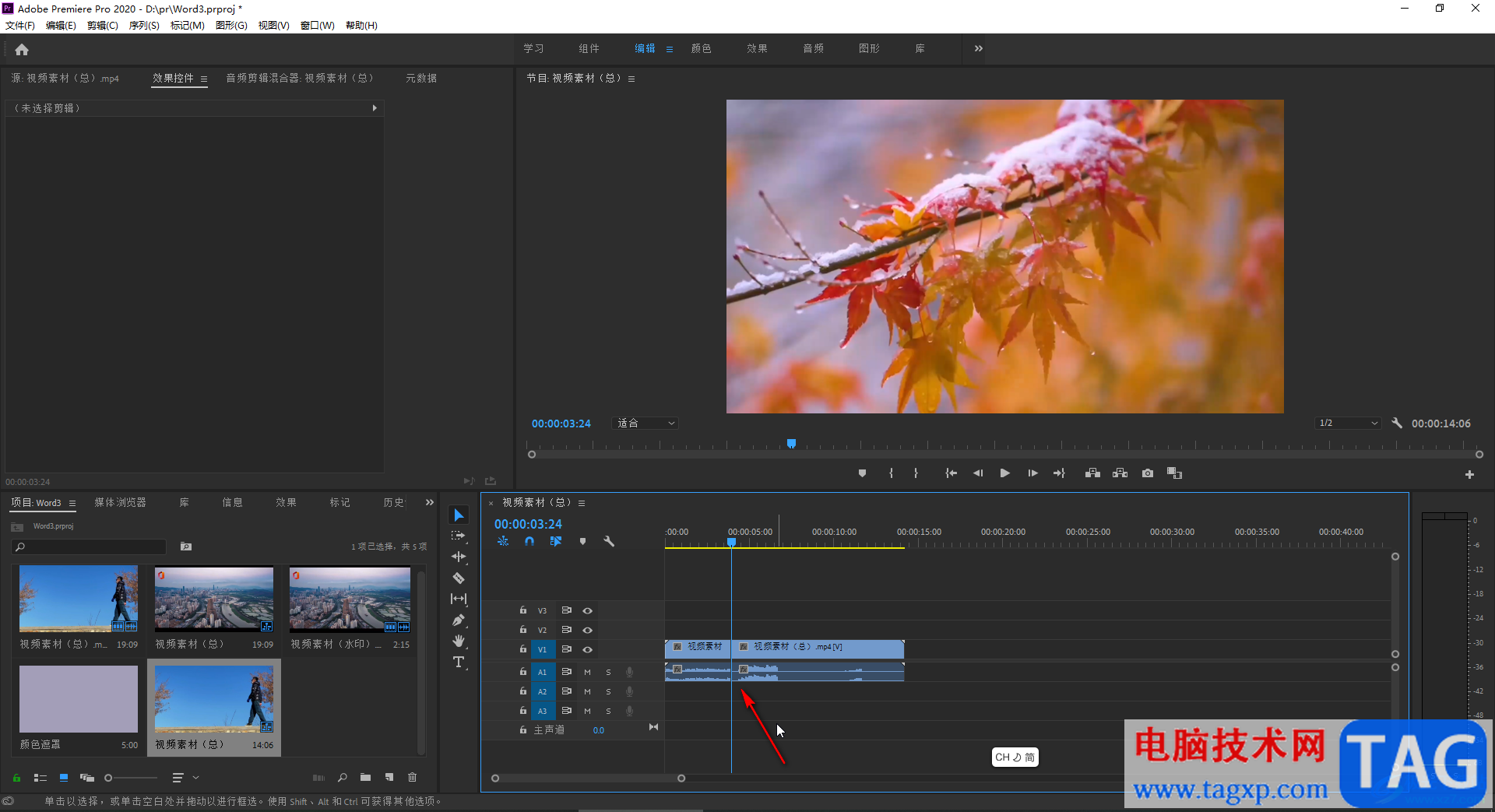Solo audio track A2

608,691
